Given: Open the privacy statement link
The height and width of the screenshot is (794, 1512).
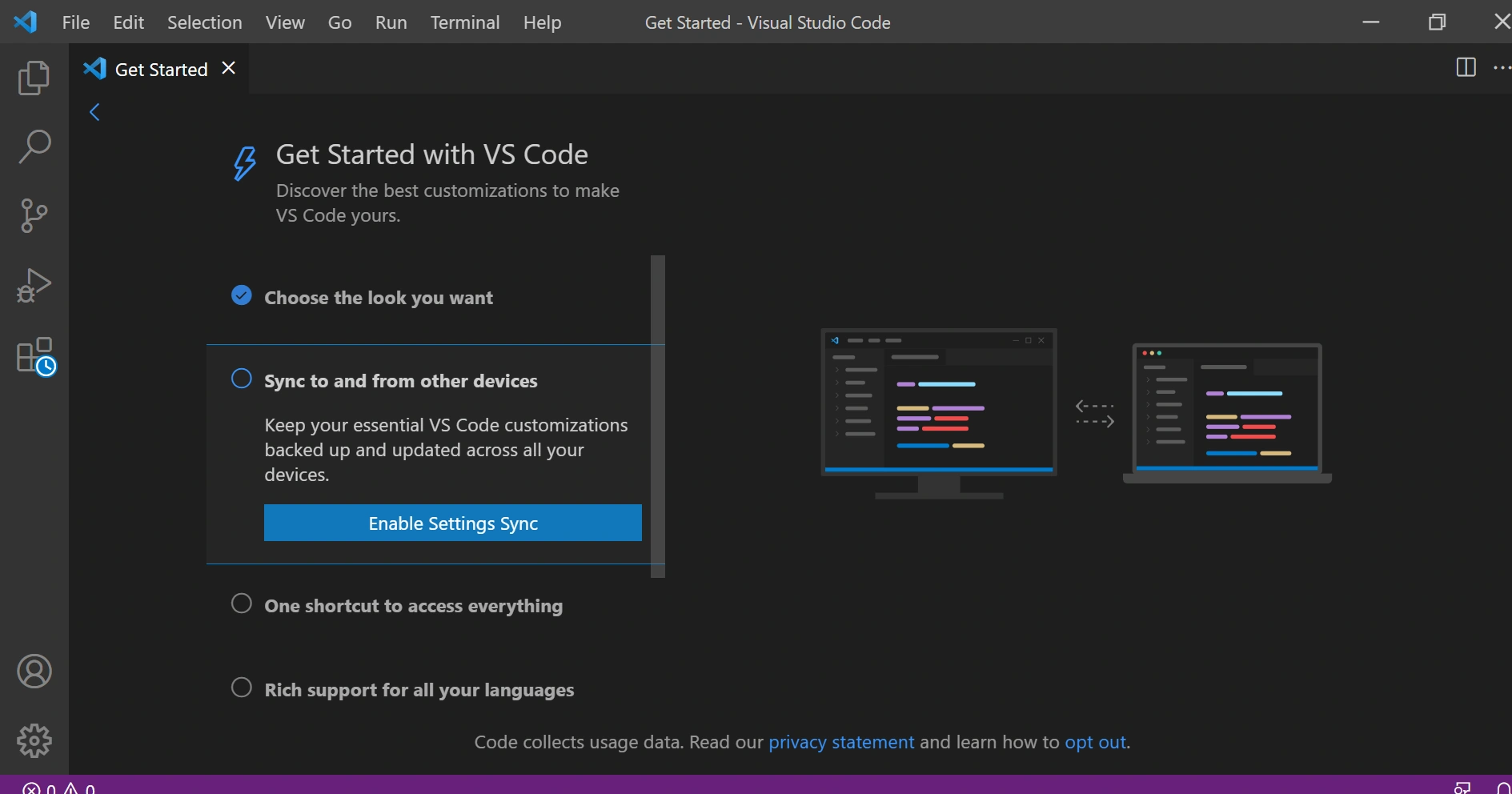Looking at the screenshot, I should pos(841,742).
